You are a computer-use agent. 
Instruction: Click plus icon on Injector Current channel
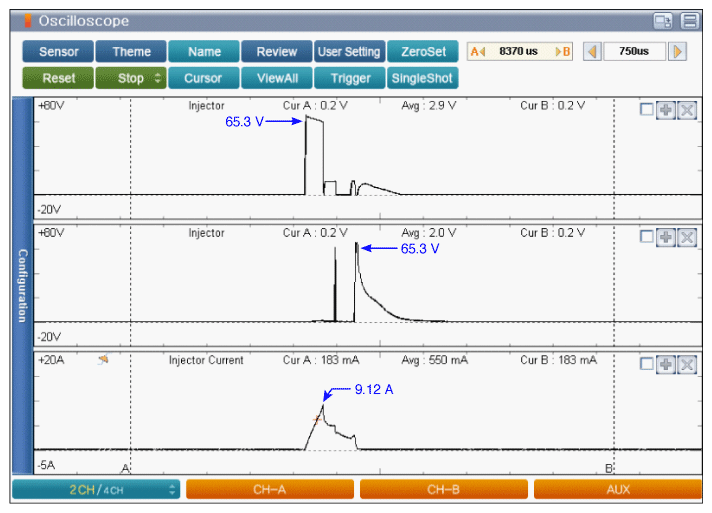tap(666, 364)
